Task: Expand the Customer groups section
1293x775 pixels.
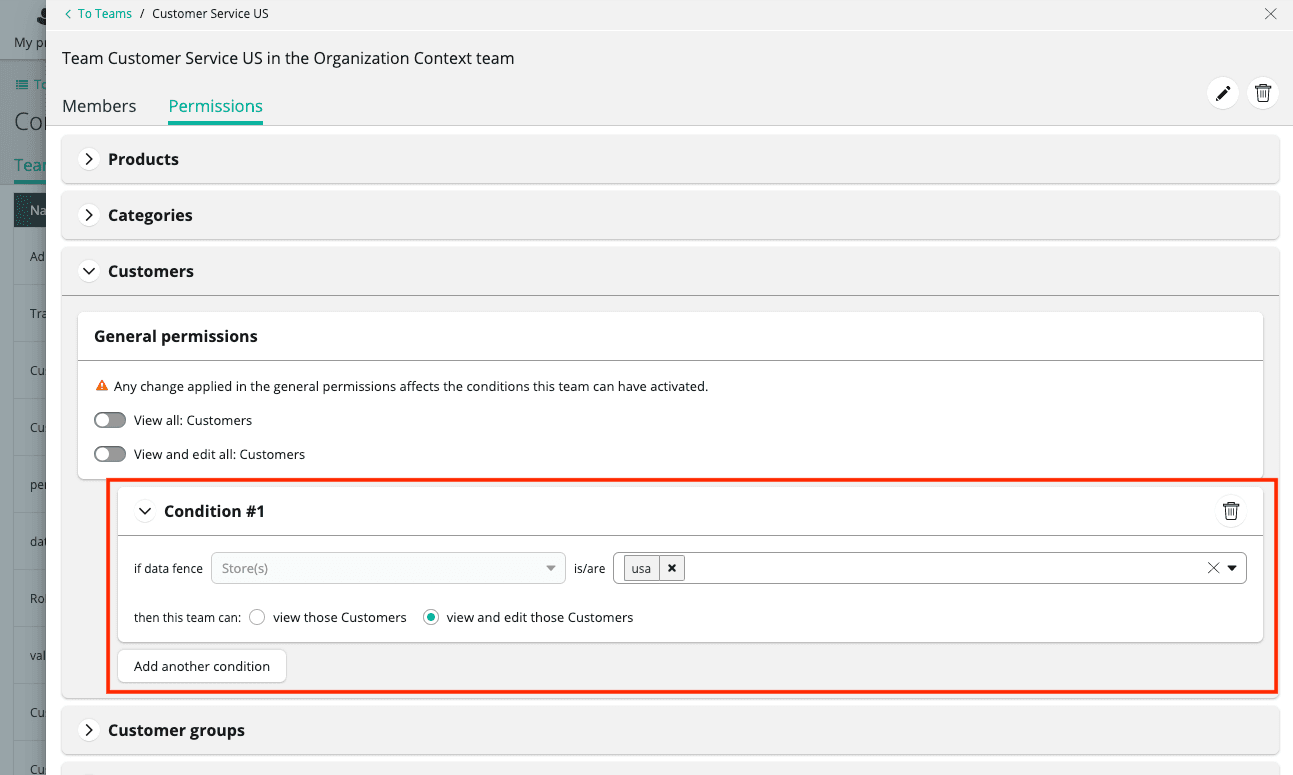Action: [88, 730]
